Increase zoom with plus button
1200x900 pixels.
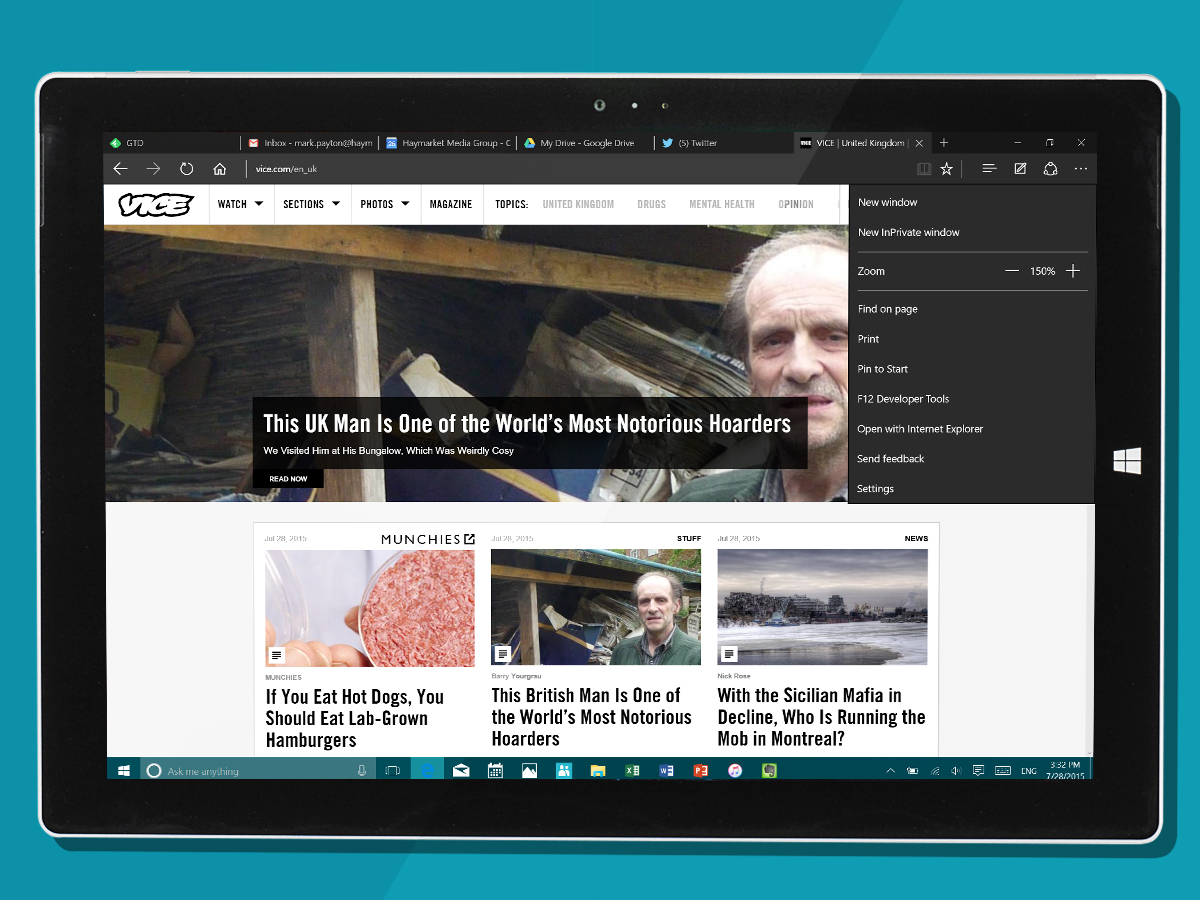1073,271
